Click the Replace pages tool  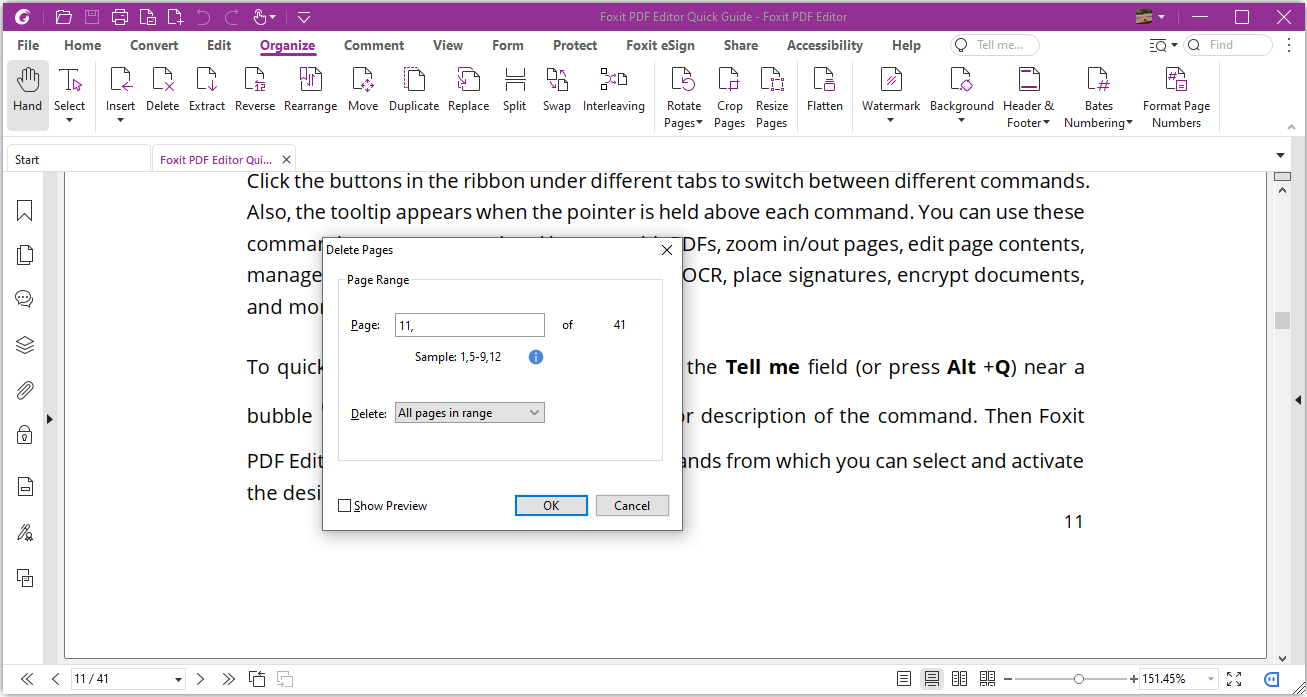(x=468, y=90)
